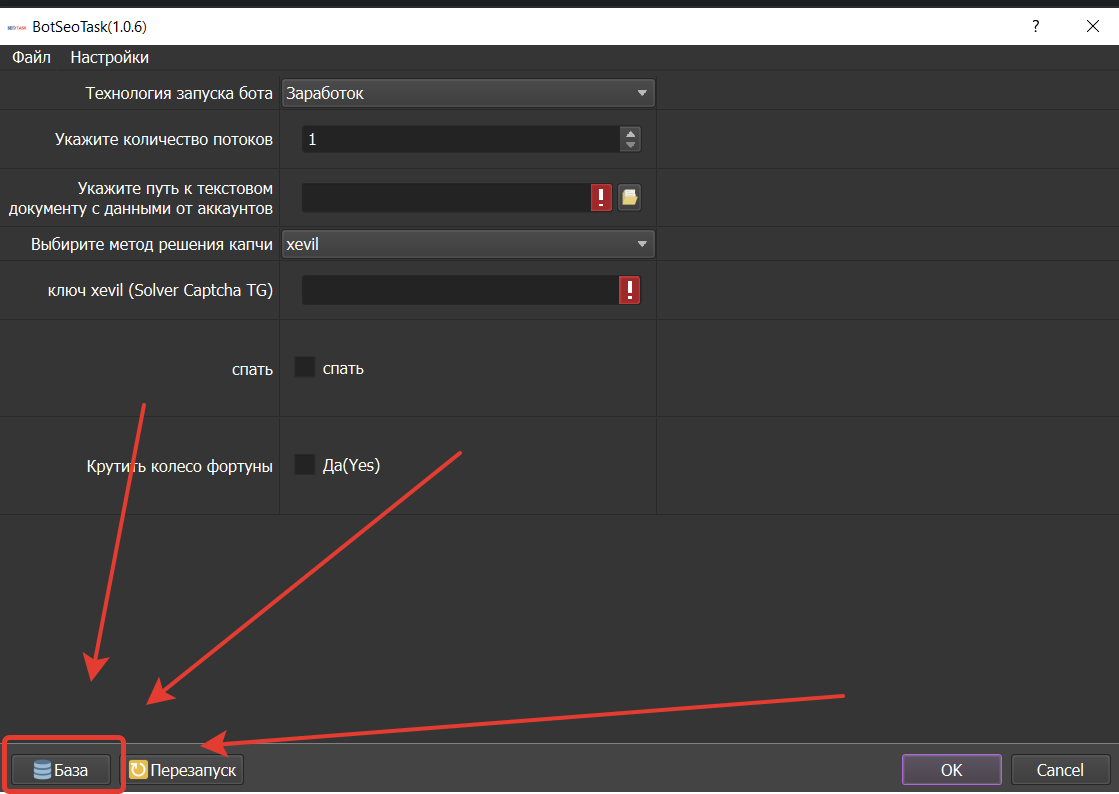This screenshot has height=794, width=1119.
Task: Focus the accounts file path field
Action: point(447,197)
